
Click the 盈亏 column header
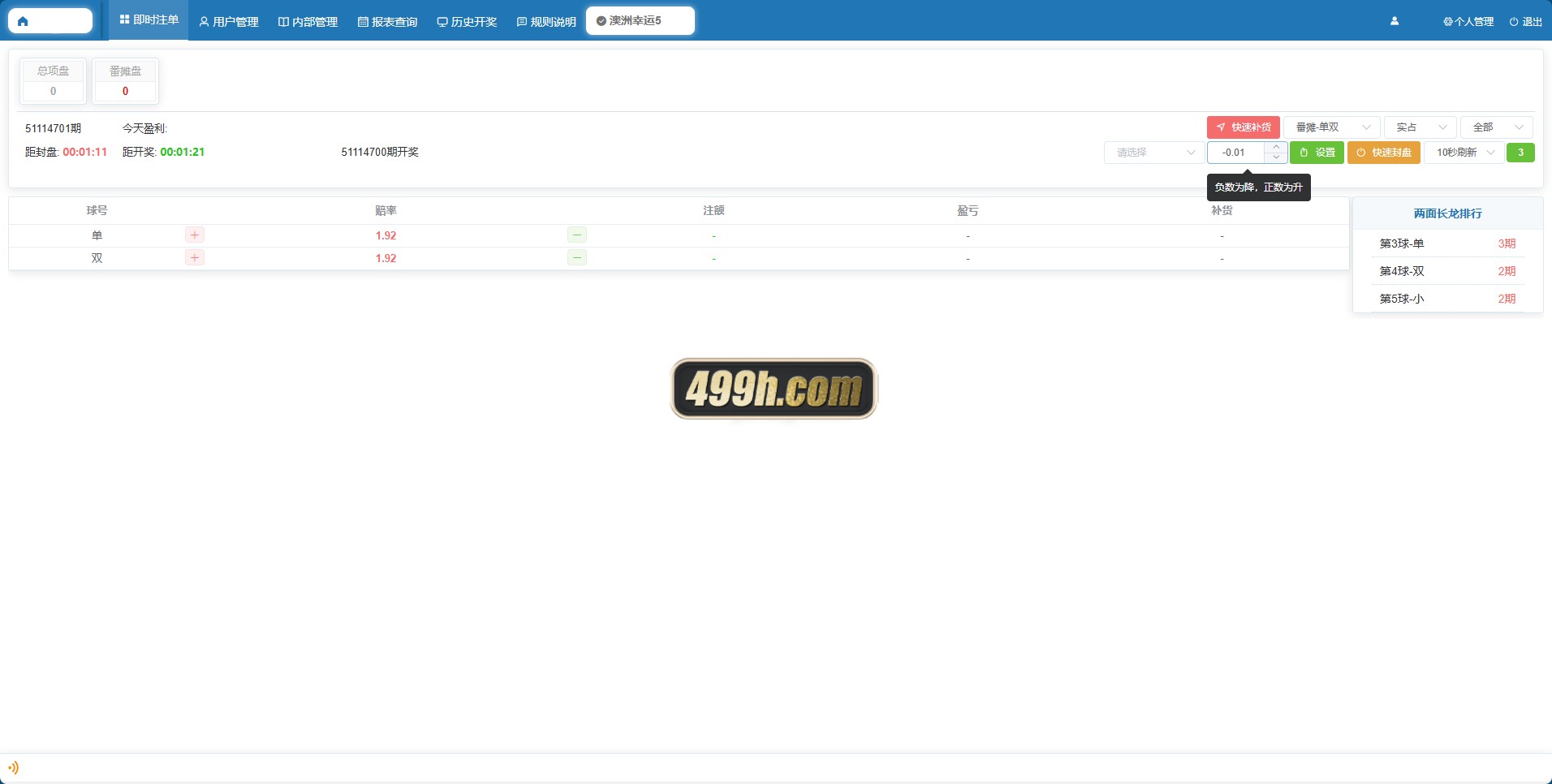[x=968, y=211]
